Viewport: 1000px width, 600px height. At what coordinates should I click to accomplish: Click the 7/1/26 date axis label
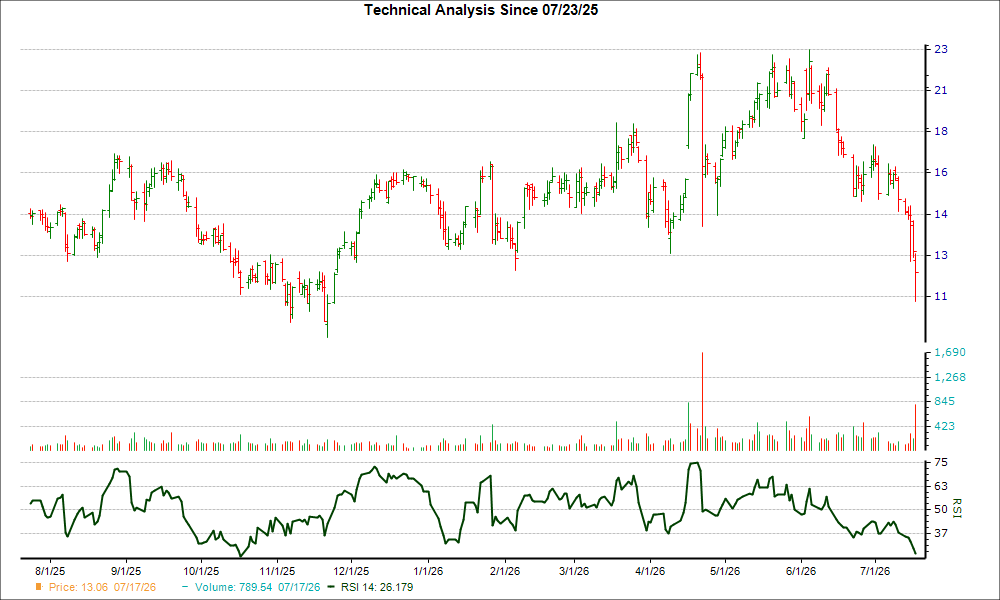[876, 571]
